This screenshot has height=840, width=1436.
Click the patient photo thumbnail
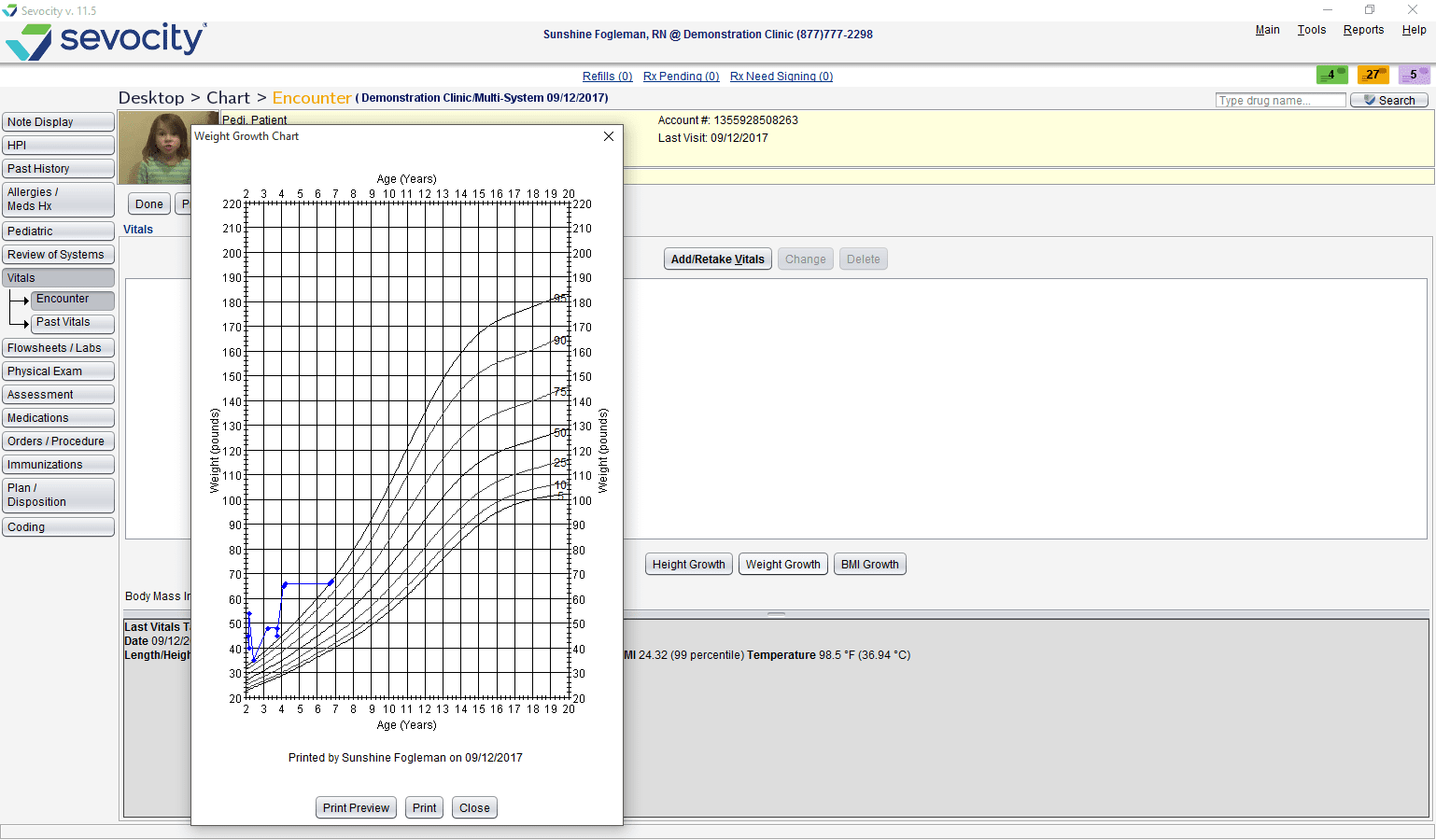pyautogui.click(x=155, y=147)
